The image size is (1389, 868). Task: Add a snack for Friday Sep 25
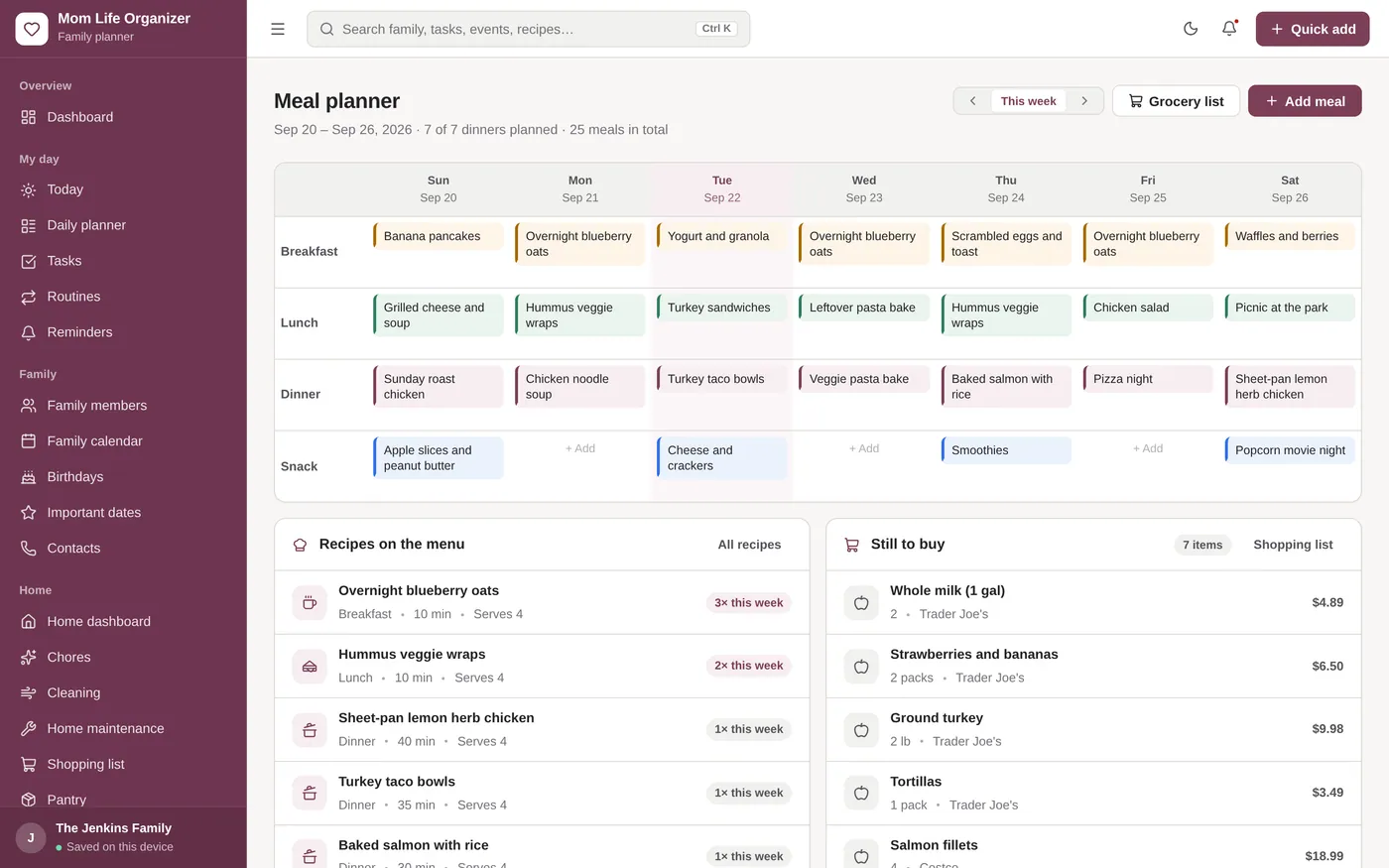(1148, 448)
